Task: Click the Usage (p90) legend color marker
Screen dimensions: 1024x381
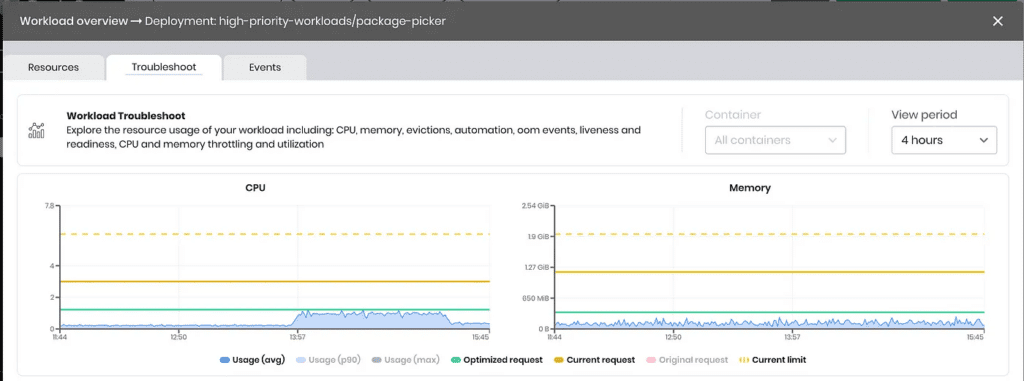Action: pos(301,360)
